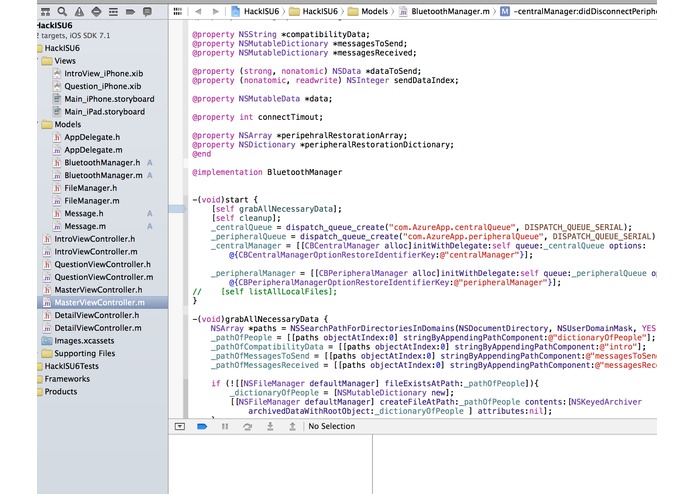
Task: Open Main_iPhone.storyboard
Action: point(104,99)
